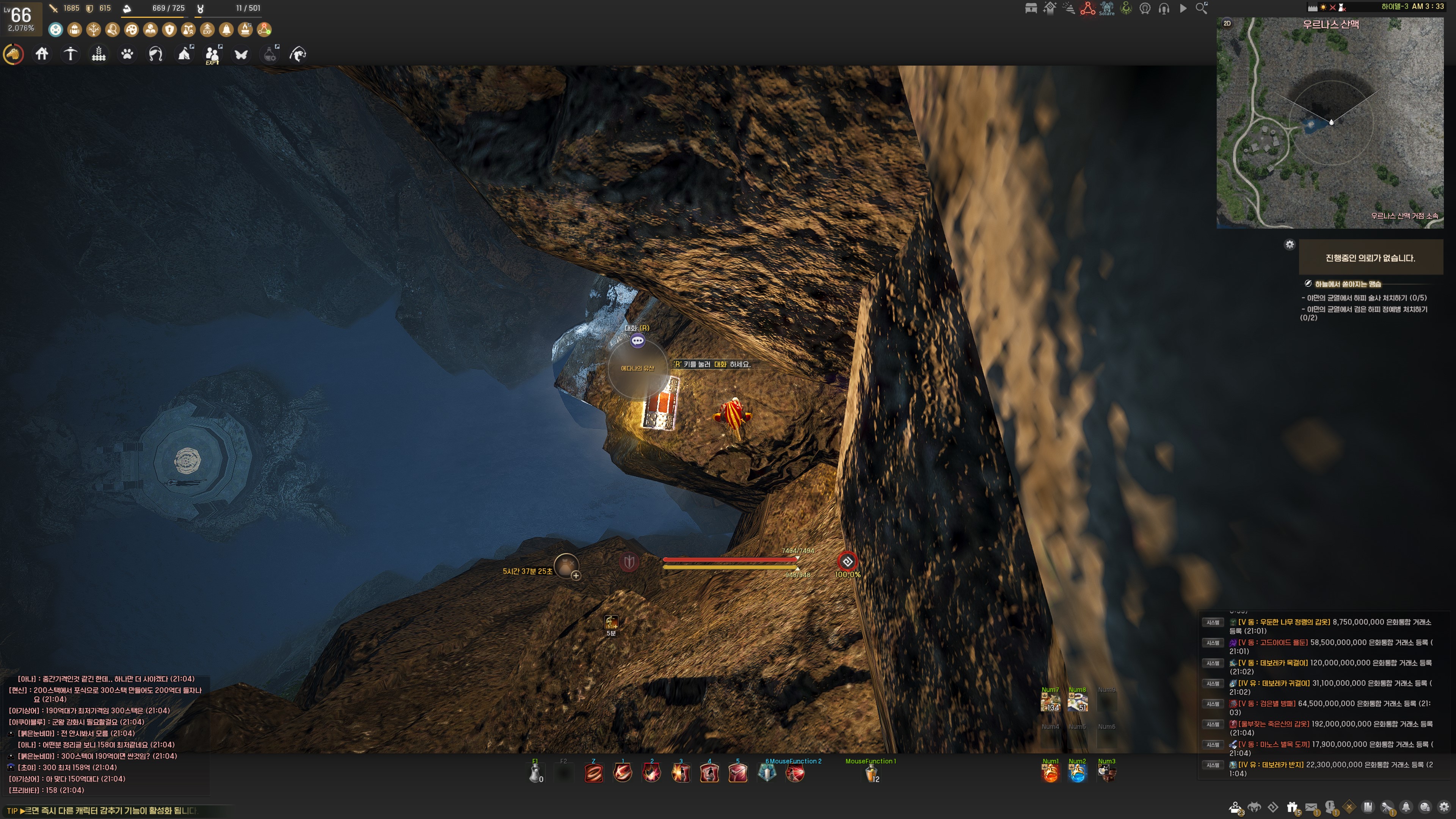This screenshot has height=819, width=1456.
Task: Click the pickaxe worker icon
Action: coord(70,54)
